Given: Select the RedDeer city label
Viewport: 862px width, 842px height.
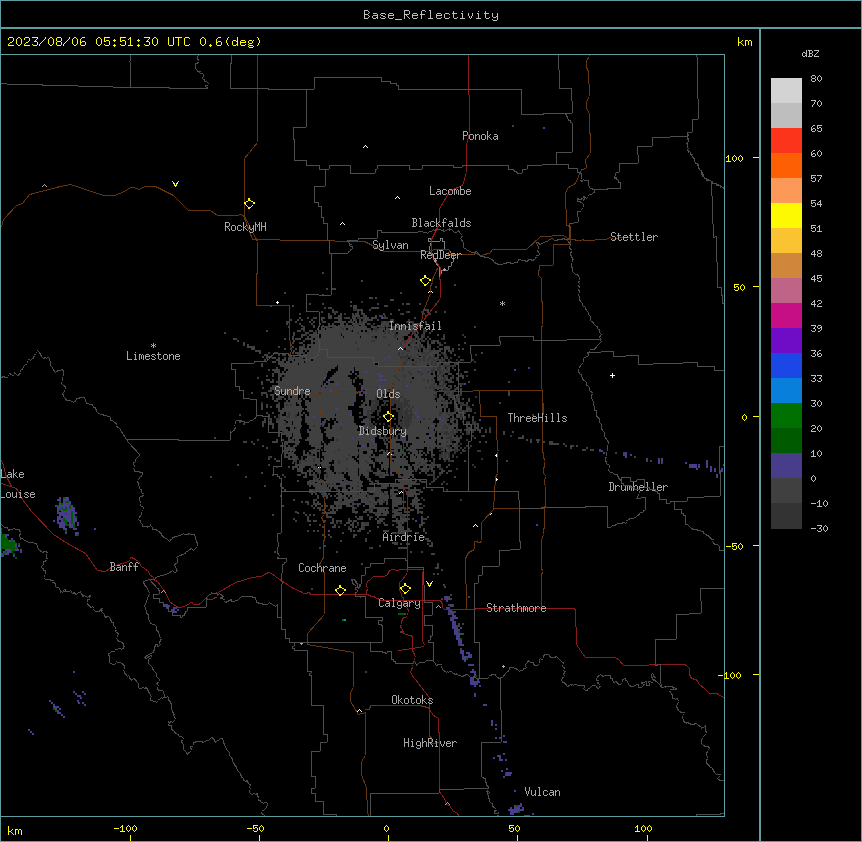Looking at the screenshot, I should tap(440, 255).
